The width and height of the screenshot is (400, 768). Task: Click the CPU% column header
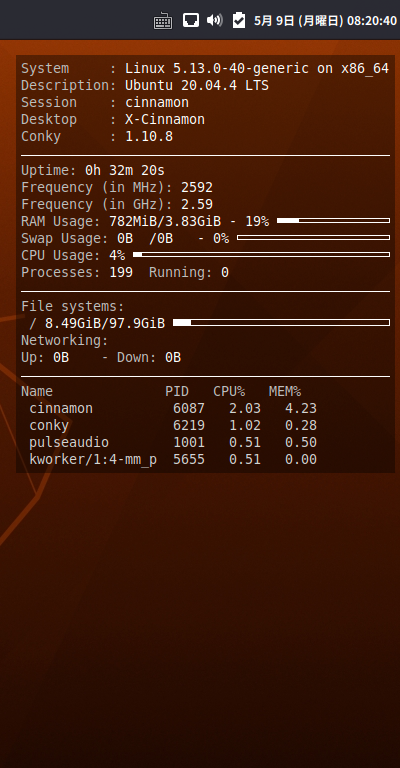[229, 391]
